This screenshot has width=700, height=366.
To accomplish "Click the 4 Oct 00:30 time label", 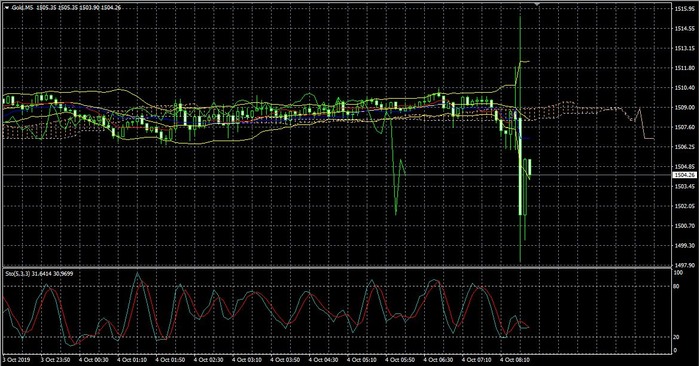I will tap(94, 360).
